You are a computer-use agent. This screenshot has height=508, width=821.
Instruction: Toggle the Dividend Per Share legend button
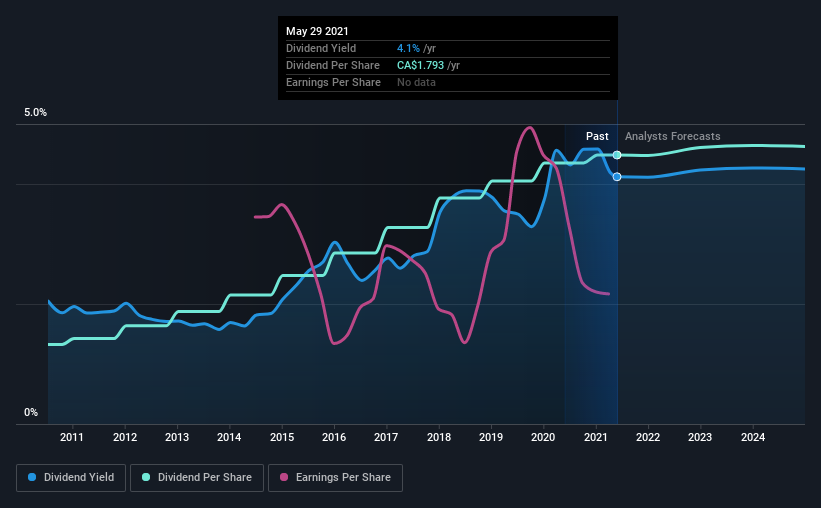pos(197,478)
